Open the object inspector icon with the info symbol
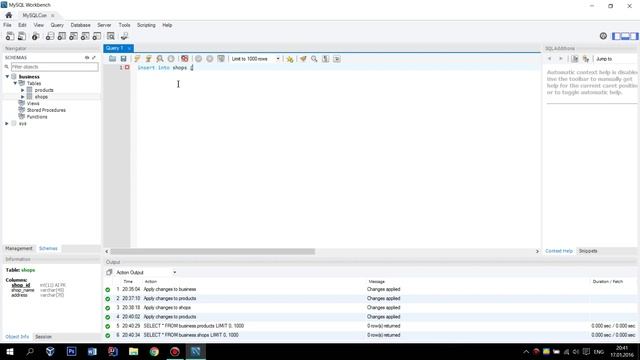640x360 pixels. (36, 36)
